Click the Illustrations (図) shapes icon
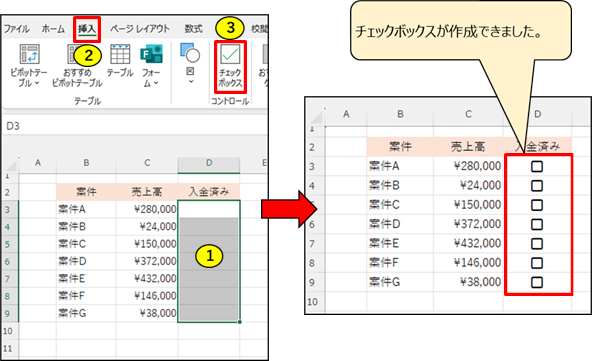The image size is (592, 361). 190,52
